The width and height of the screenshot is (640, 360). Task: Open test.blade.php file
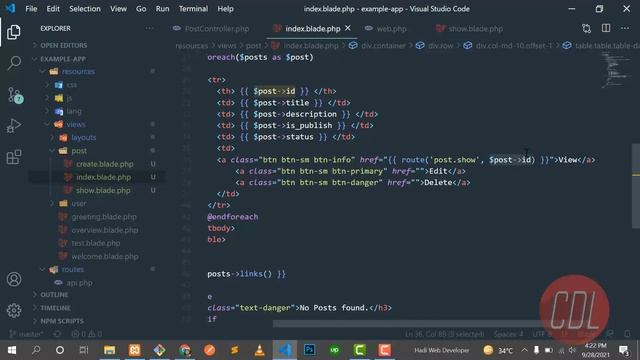97,243
